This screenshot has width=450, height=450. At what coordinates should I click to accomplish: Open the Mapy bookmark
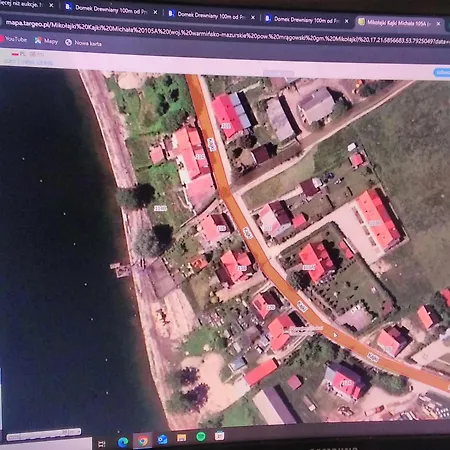click(46, 41)
